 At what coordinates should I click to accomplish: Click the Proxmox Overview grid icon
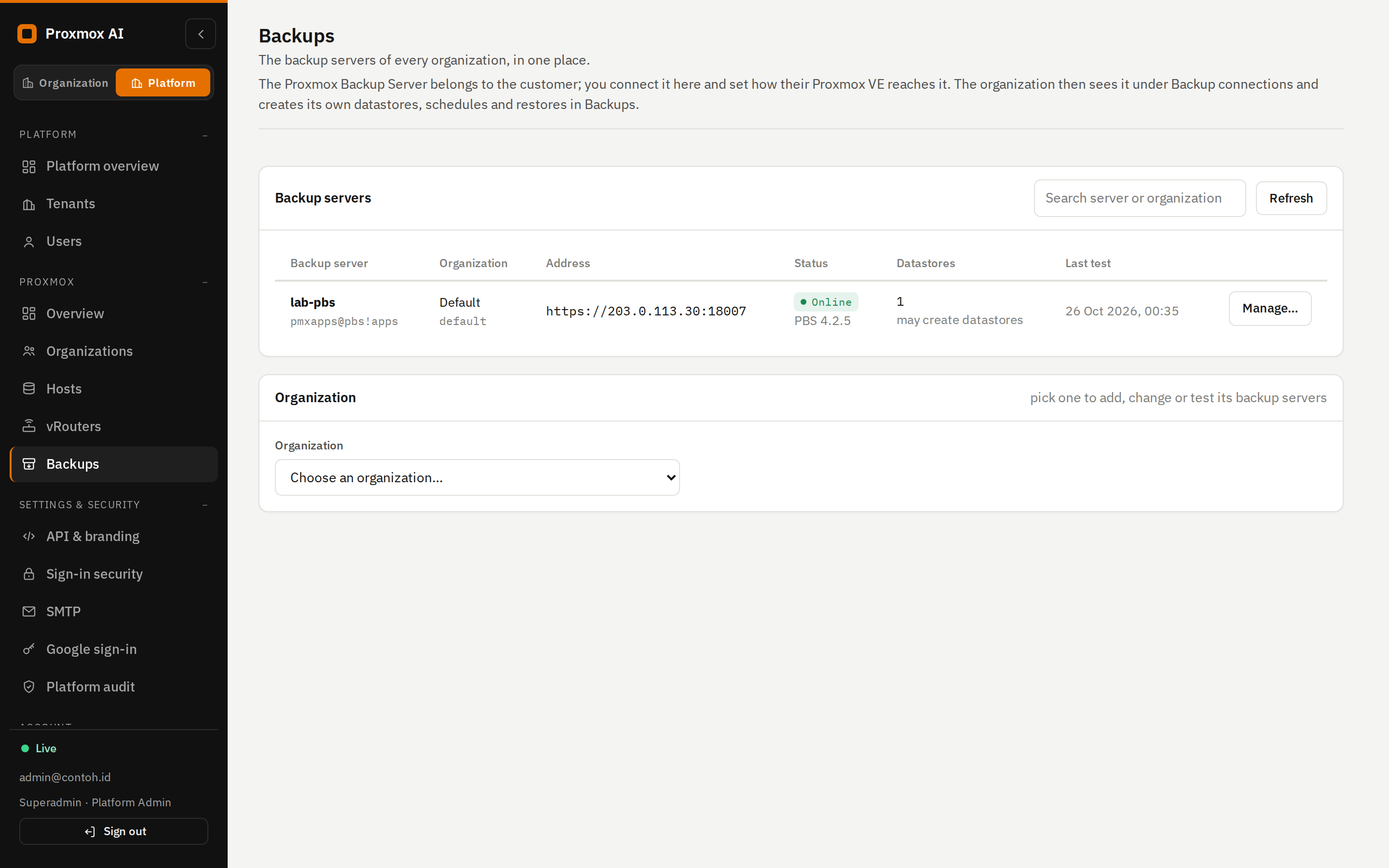29,313
